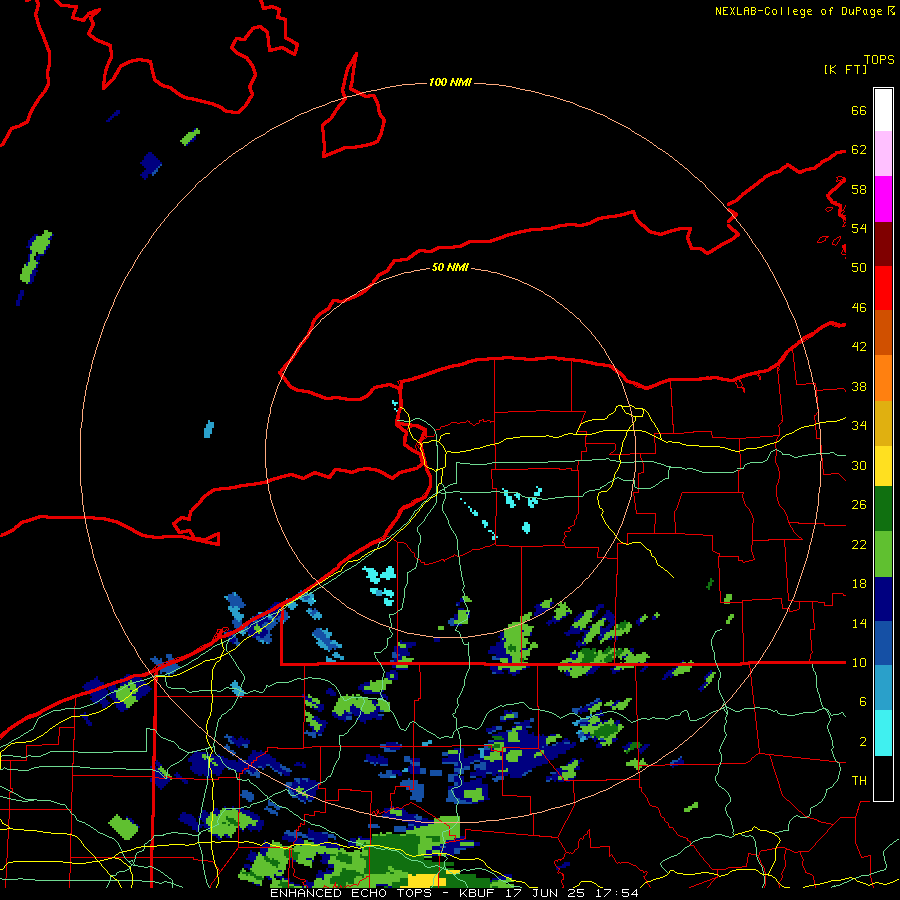
Task: Click the 10 value on the legend
Action: [859, 662]
